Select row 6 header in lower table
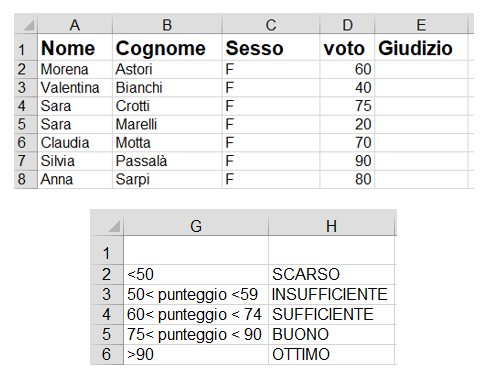The height and width of the screenshot is (380, 493). coord(107,354)
